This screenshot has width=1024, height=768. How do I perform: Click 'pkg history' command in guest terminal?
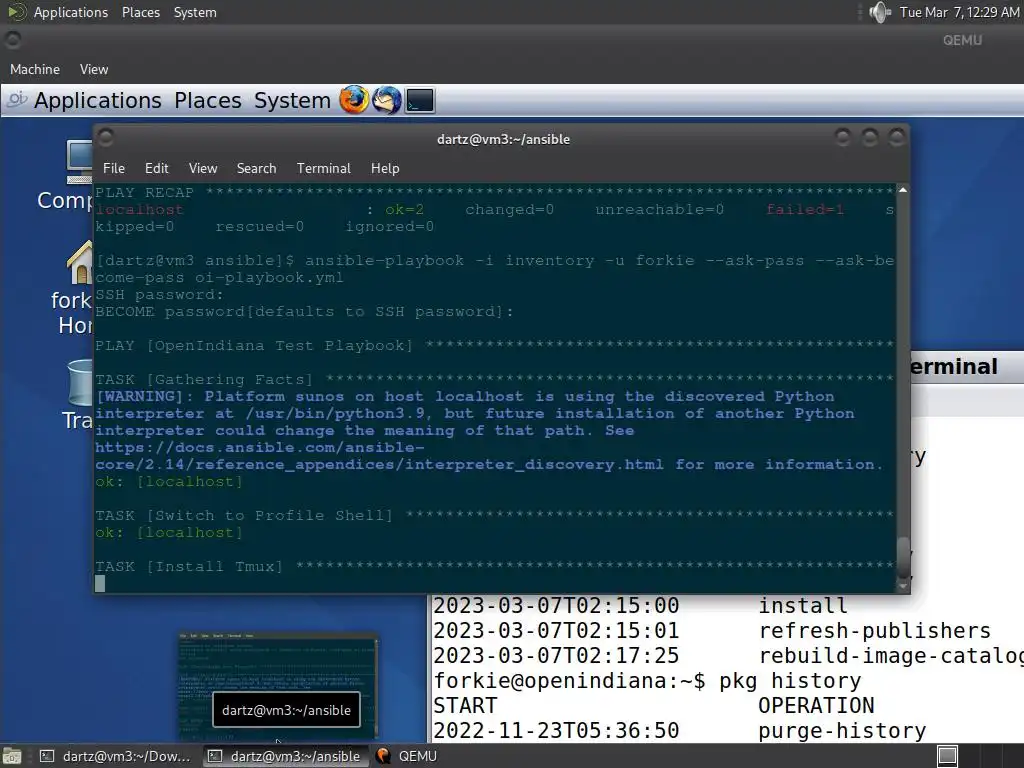click(x=790, y=681)
